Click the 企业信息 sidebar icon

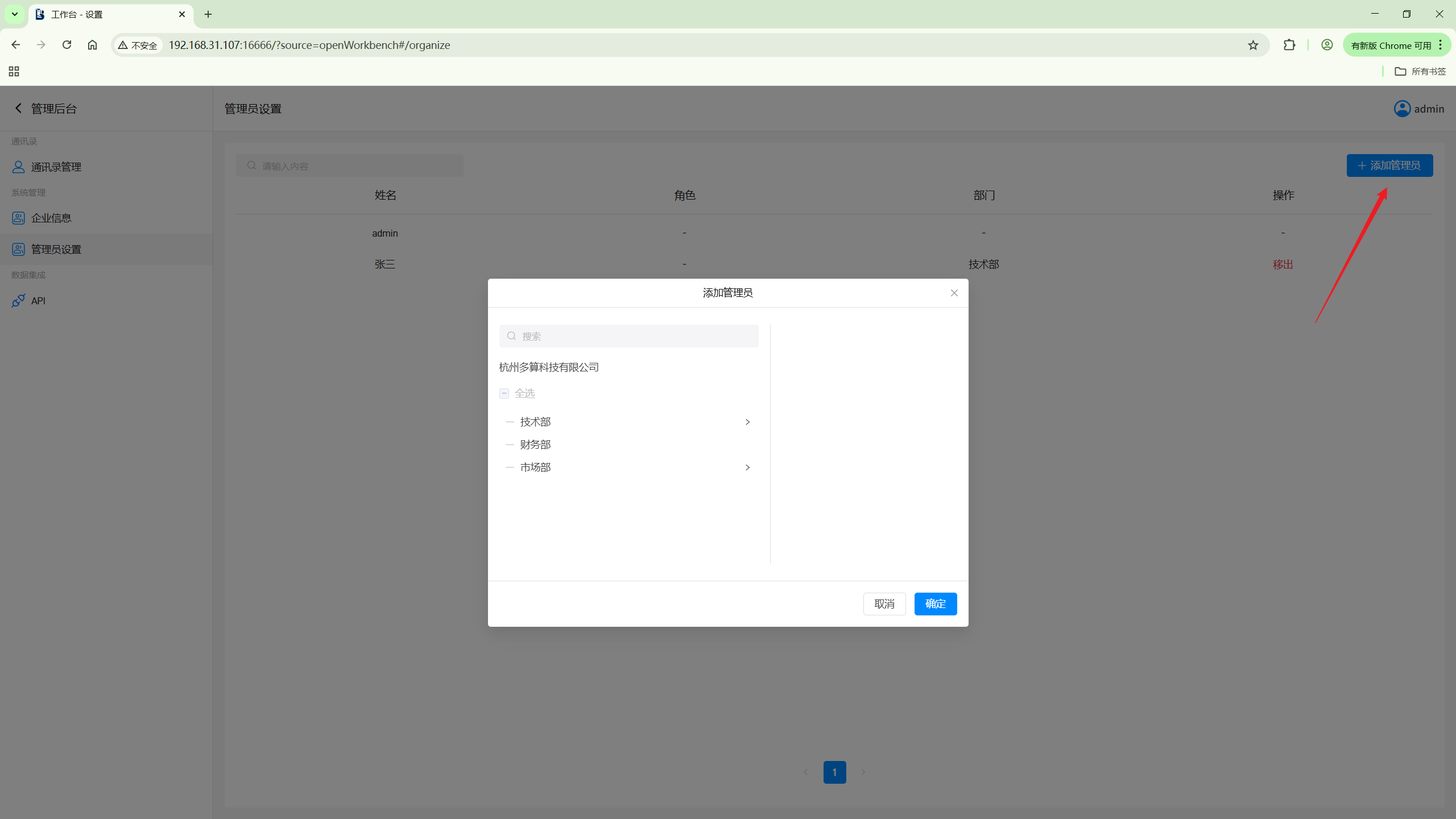tap(18, 218)
